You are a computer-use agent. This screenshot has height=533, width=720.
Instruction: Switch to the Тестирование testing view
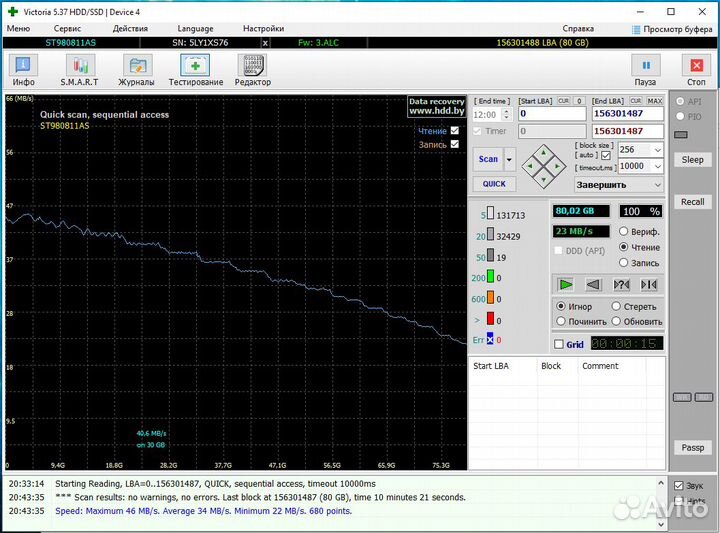point(196,70)
